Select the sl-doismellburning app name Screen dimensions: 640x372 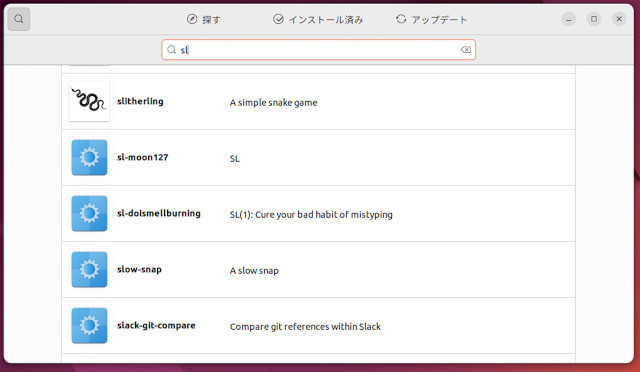point(159,213)
